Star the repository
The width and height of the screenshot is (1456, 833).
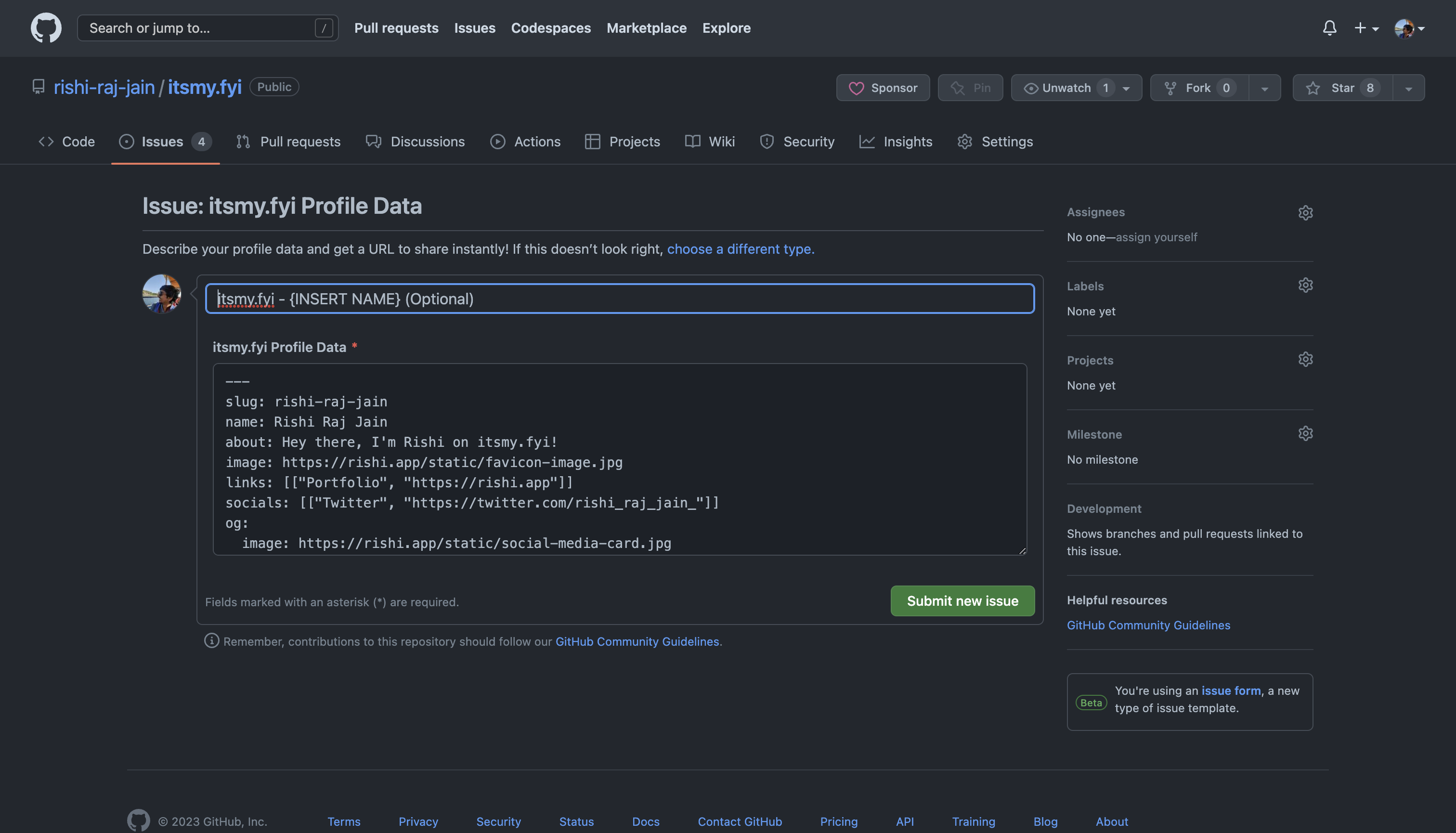(1342, 88)
